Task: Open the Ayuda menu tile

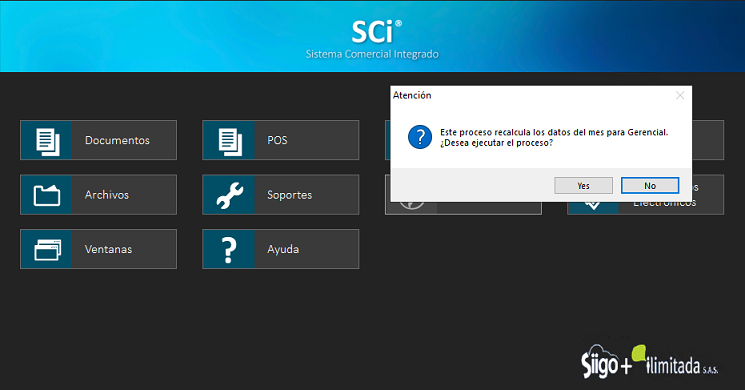Action: 281,249
